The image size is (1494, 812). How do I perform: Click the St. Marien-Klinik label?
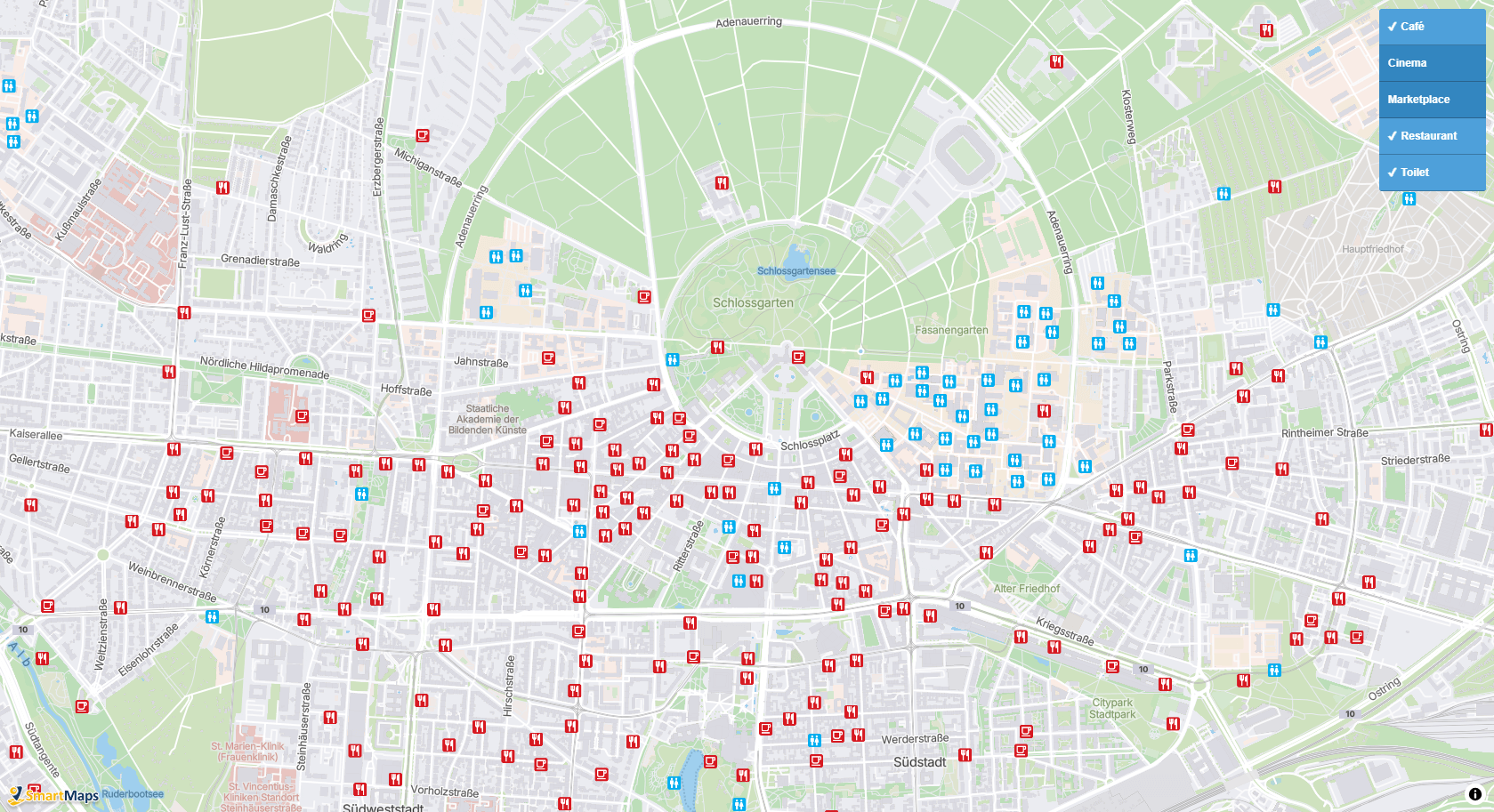tap(247, 752)
